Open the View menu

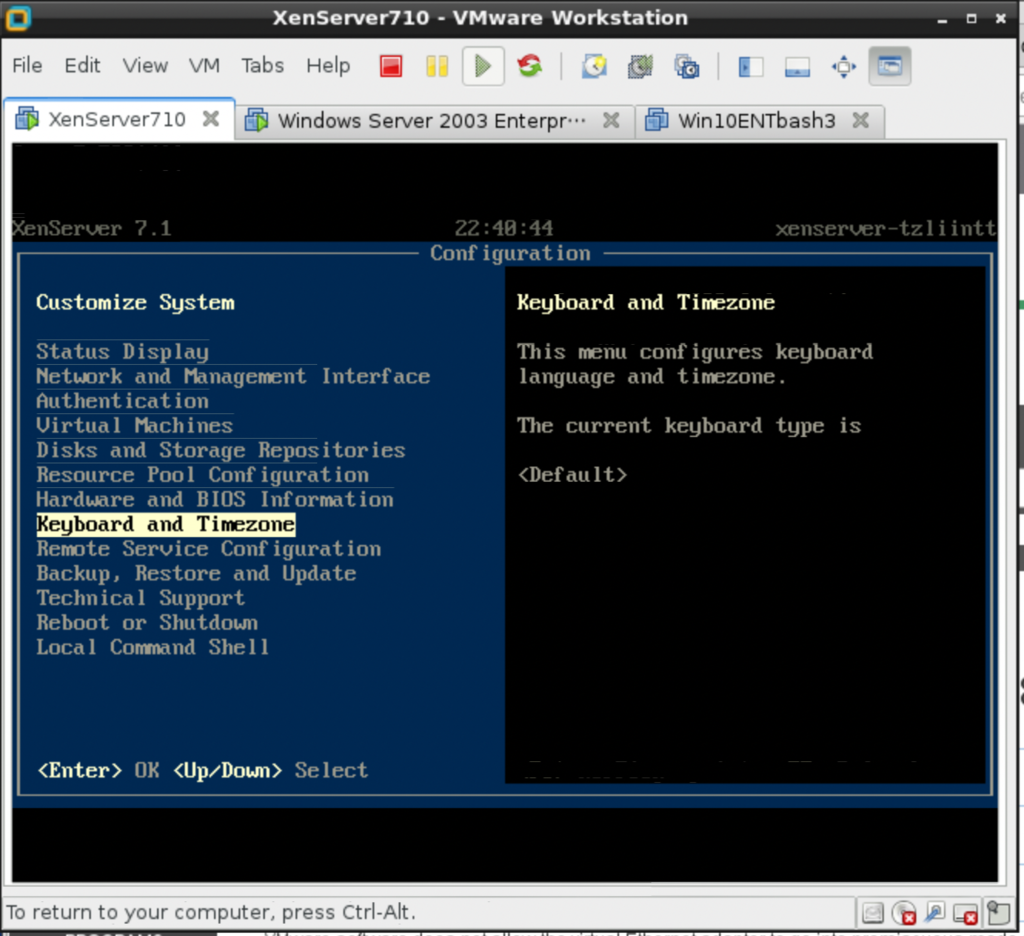click(x=145, y=65)
